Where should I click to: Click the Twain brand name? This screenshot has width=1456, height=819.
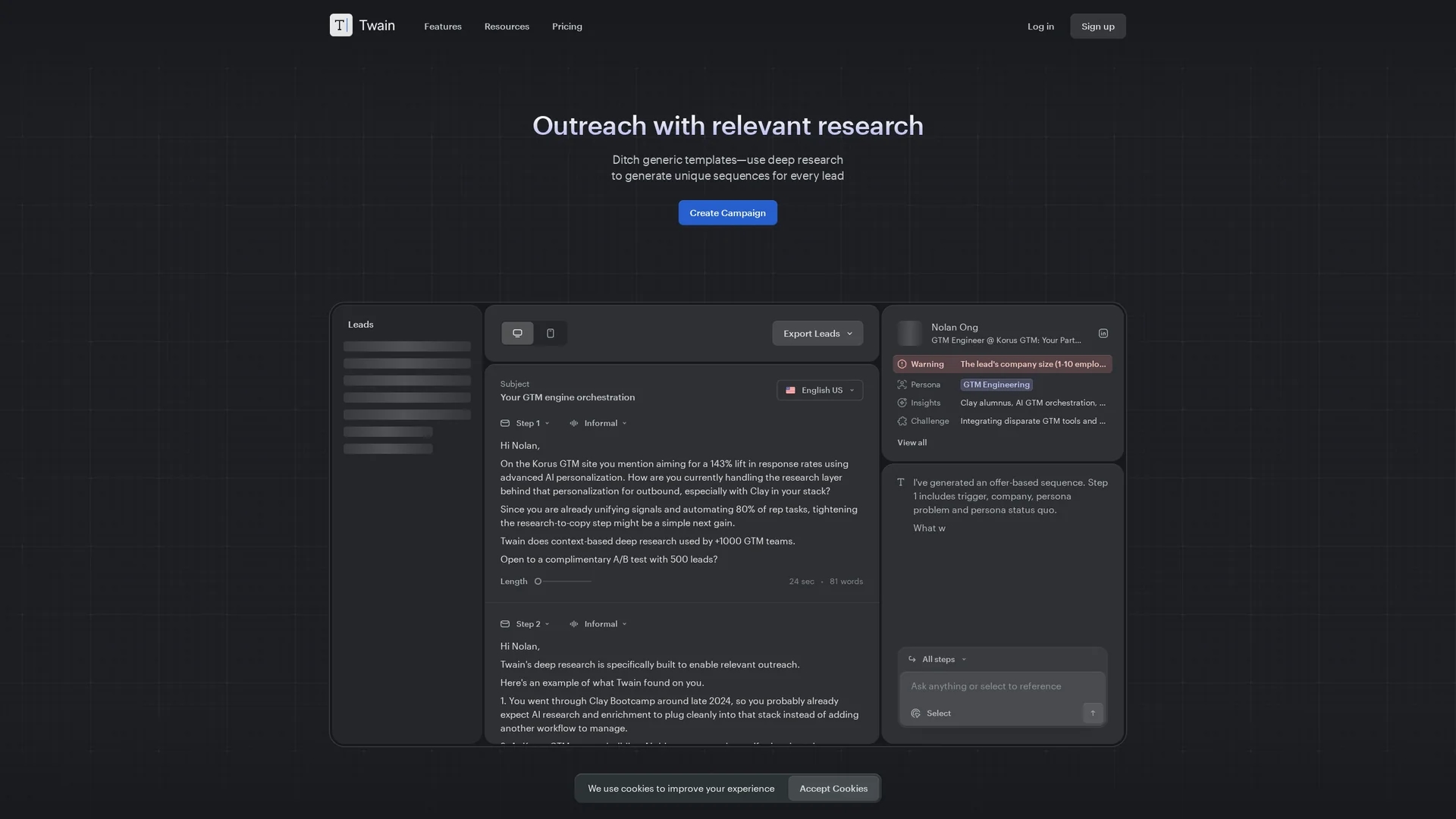point(377,26)
